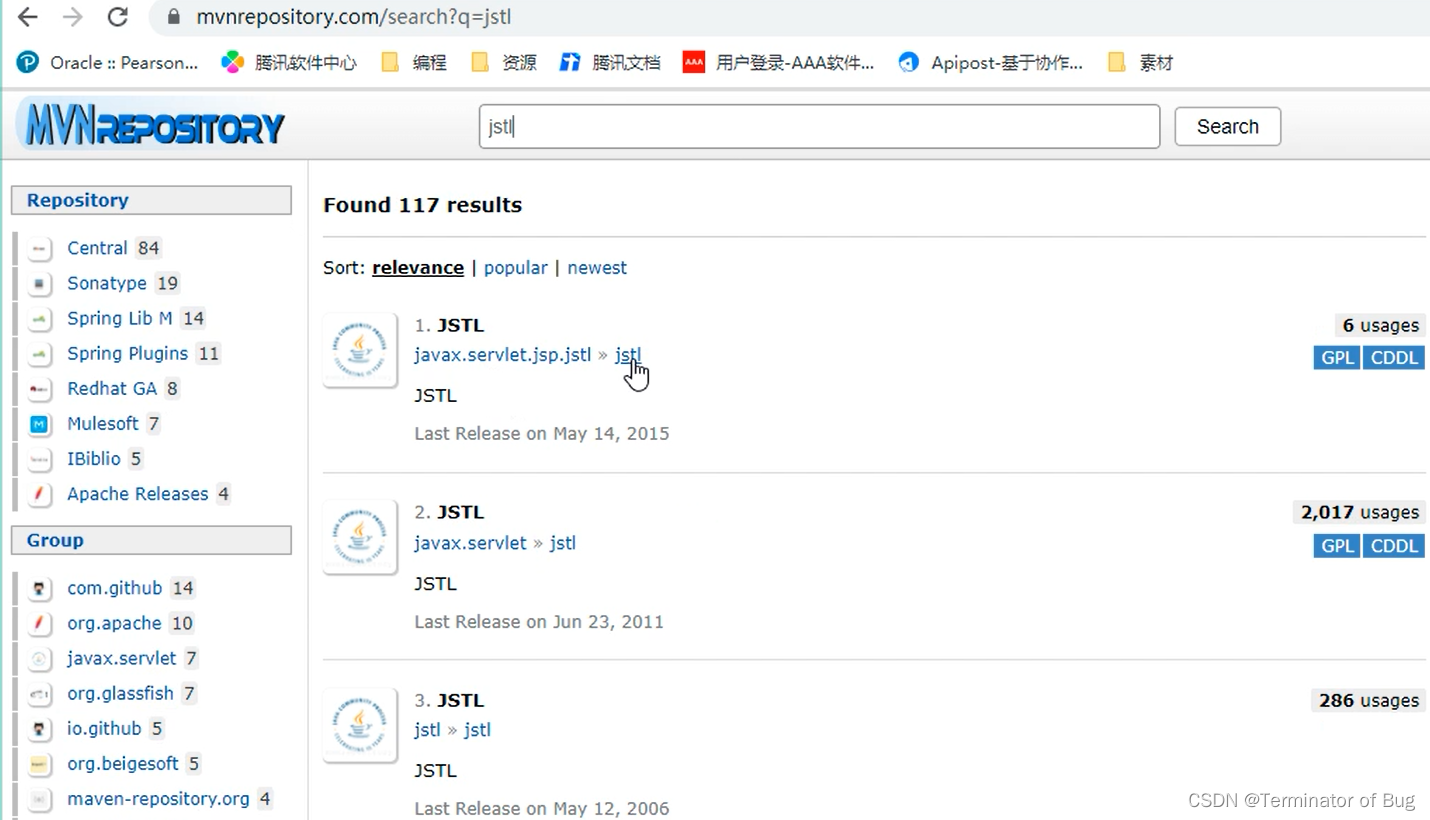
Task: Click the browser forward arrow
Action: (x=73, y=17)
